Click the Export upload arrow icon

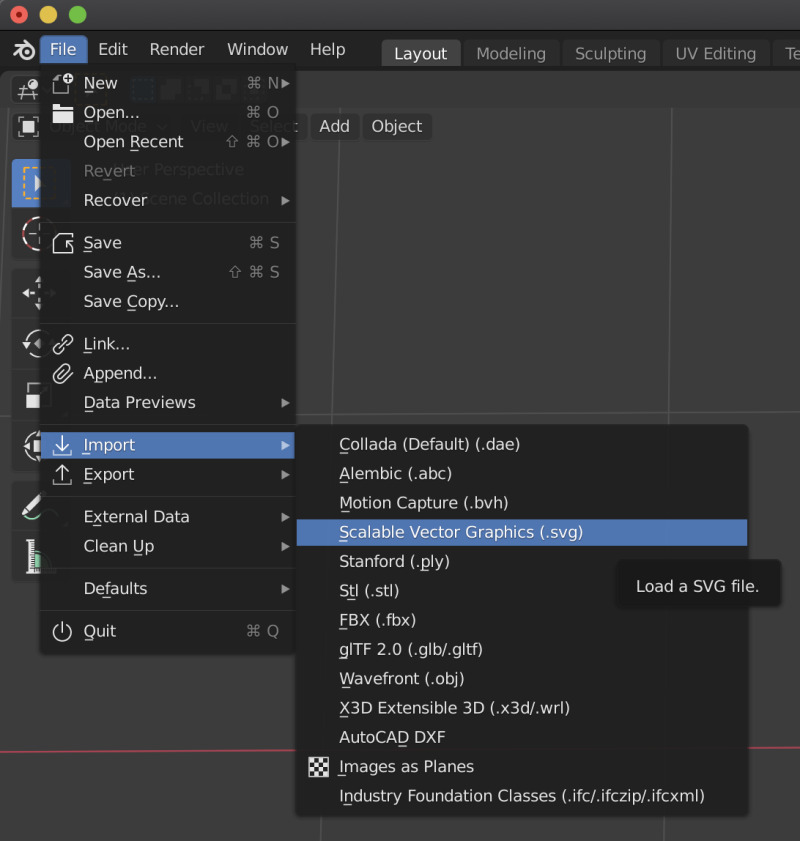pos(62,475)
